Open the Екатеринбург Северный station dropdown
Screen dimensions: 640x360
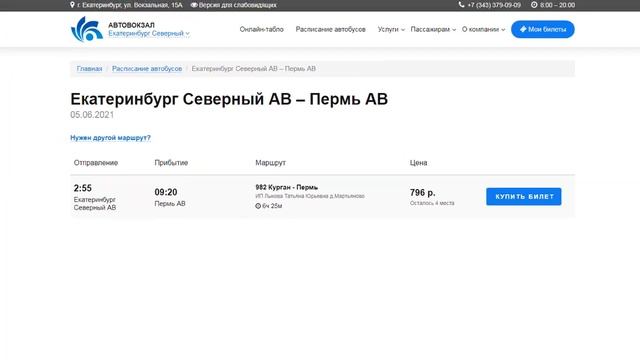point(149,33)
